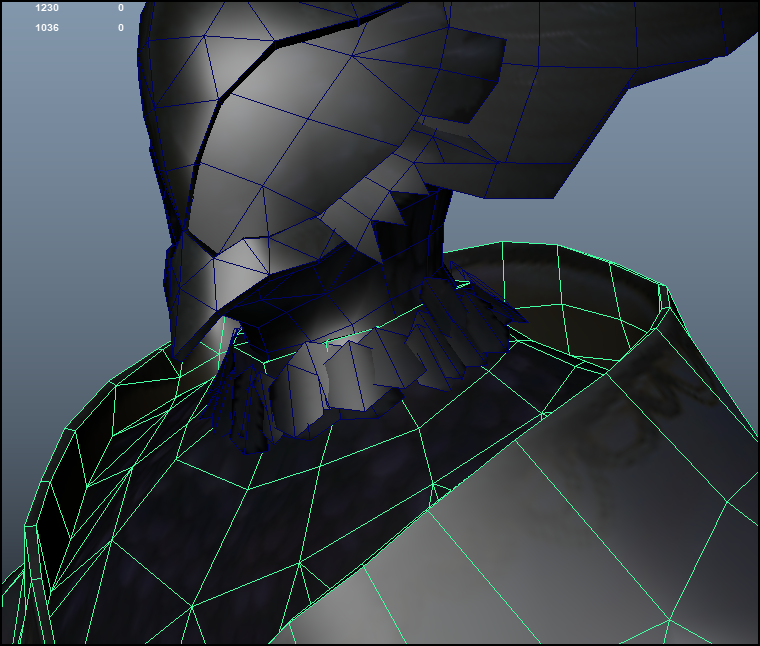Click the 0 beside the 1230 count
Image resolution: width=760 pixels, height=646 pixels.
[x=121, y=8]
